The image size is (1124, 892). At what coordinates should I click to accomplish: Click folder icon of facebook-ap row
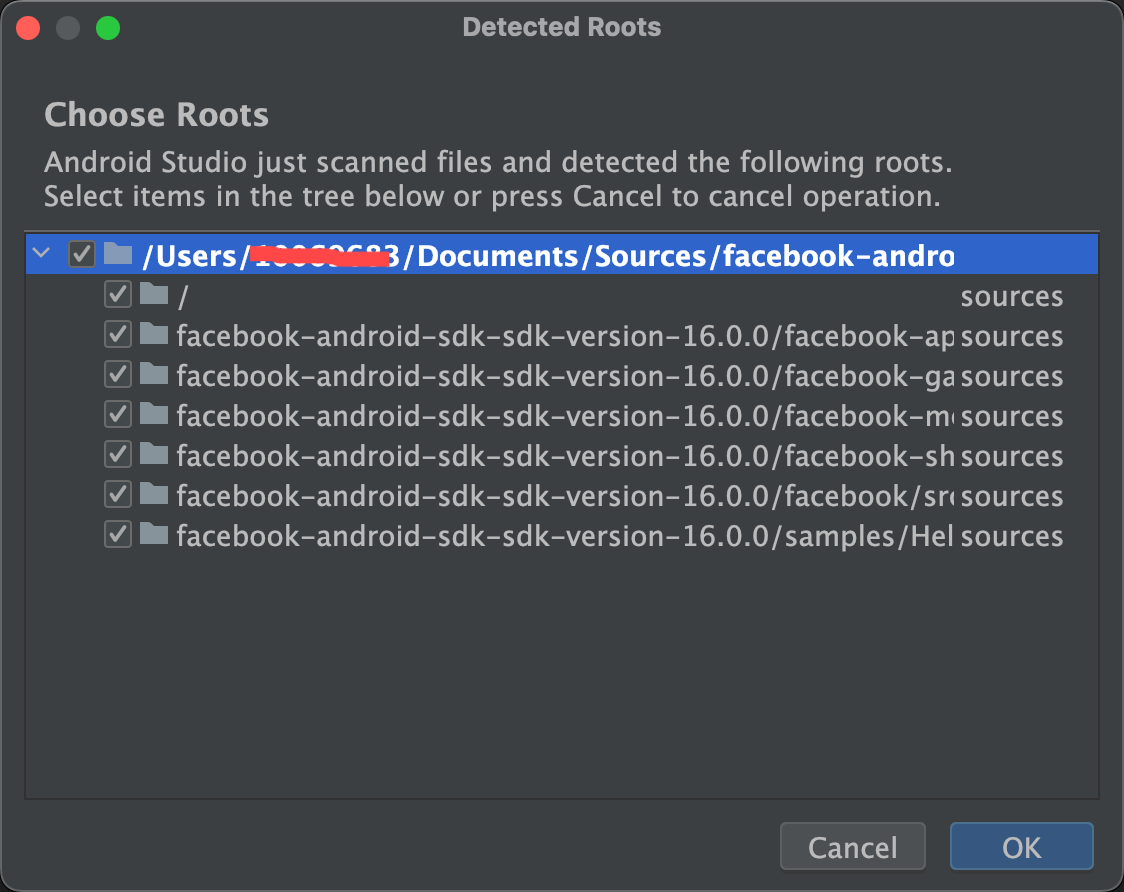pos(153,333)
